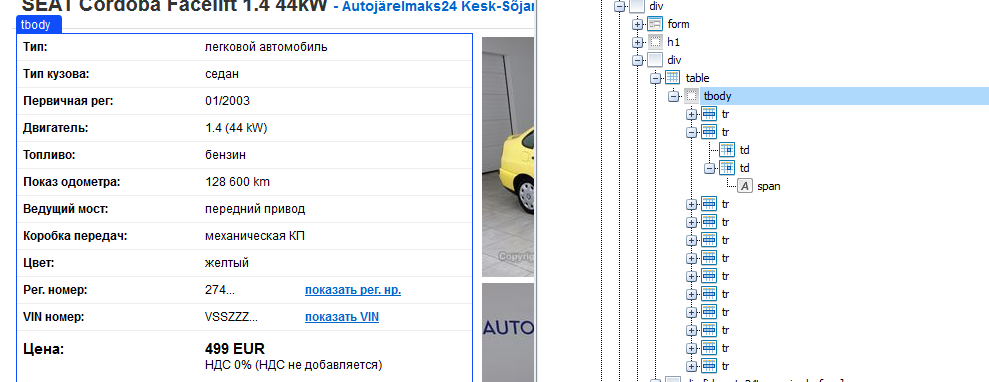The width and height of the screenshot is (989, 382).
Task: Click the first td cell icon
Action: coord(727,150)
